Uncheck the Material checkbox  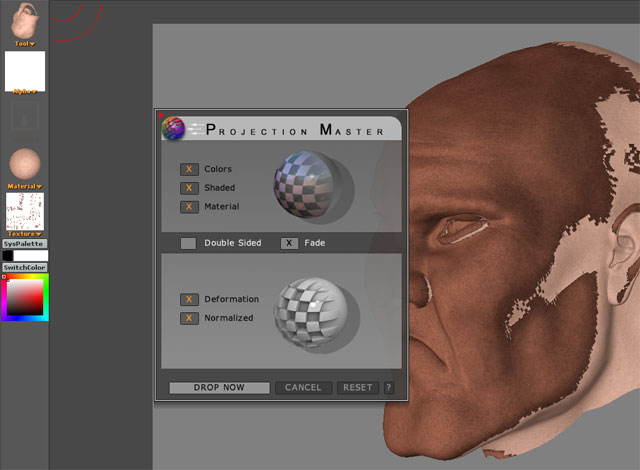pyautogui.click(x=189, y=207)
